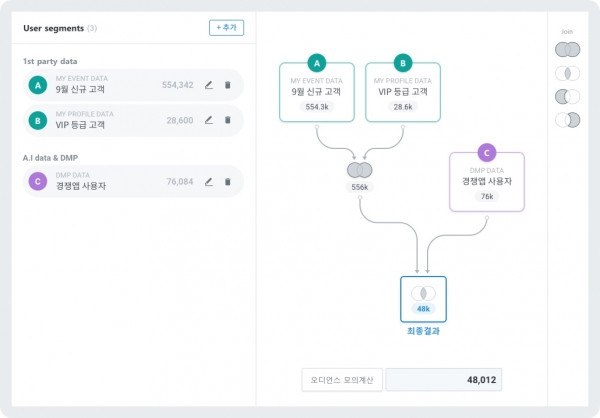Click the 554,342 count value

(178, 85)
